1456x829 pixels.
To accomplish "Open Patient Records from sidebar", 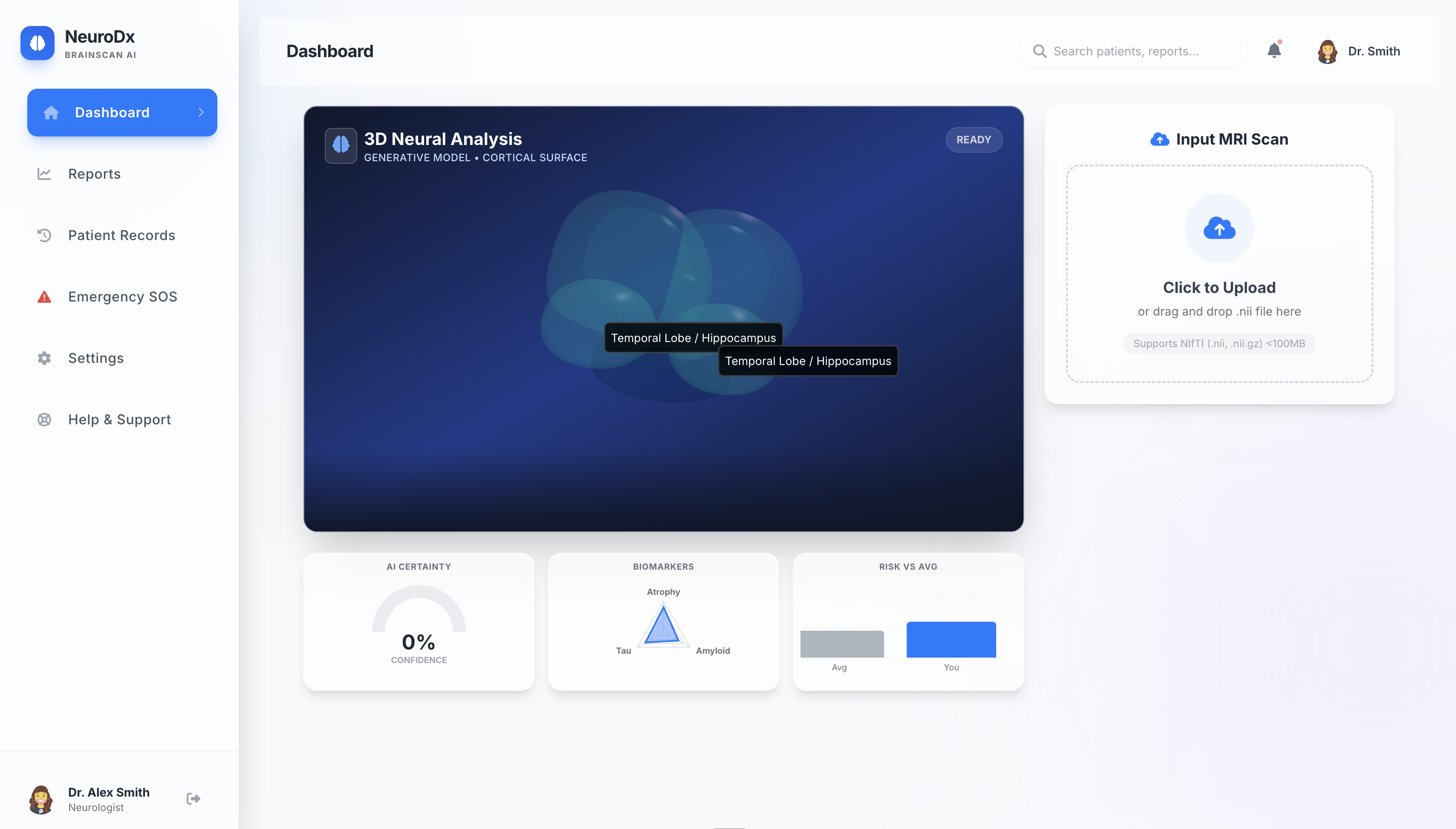I will click(121, 235).
